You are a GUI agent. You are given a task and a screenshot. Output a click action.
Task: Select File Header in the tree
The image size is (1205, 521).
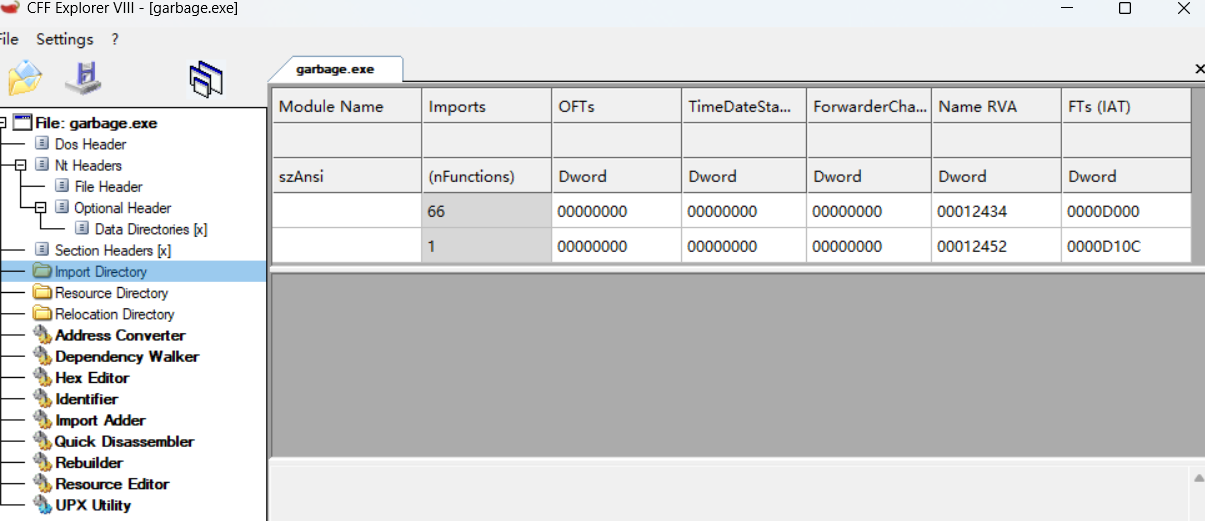109,186
